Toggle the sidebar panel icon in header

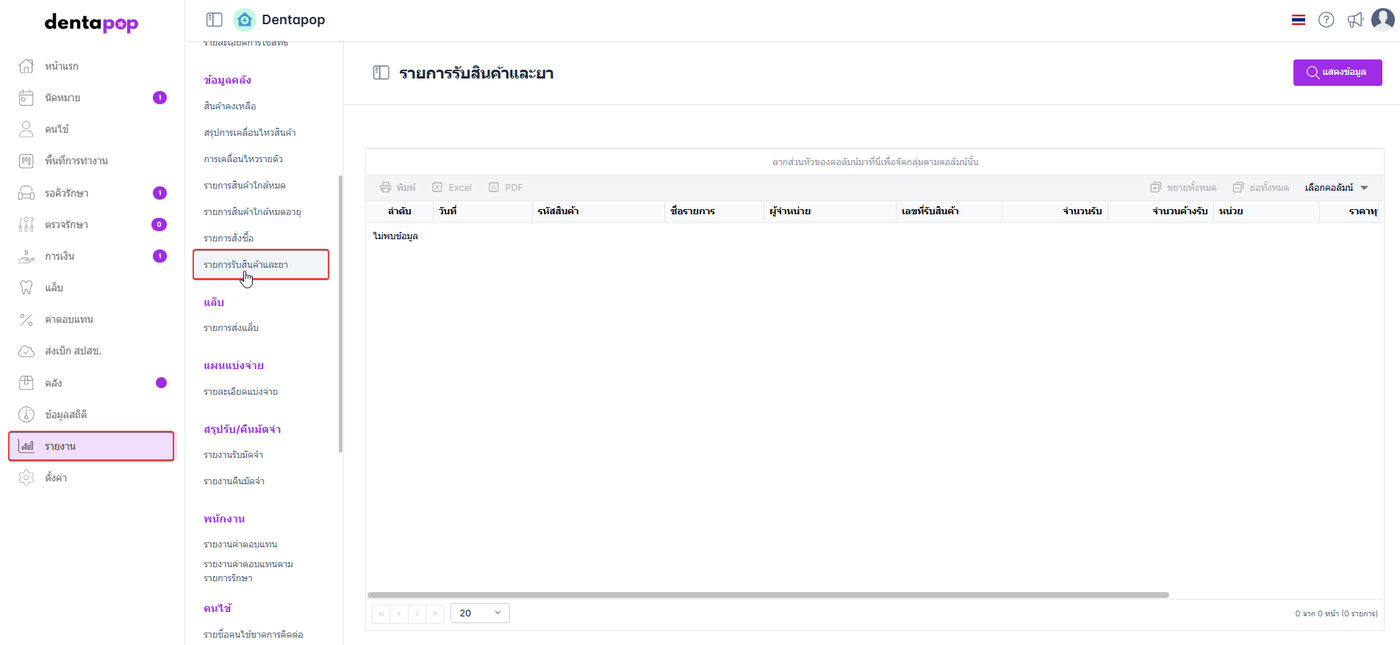[214, 20]
